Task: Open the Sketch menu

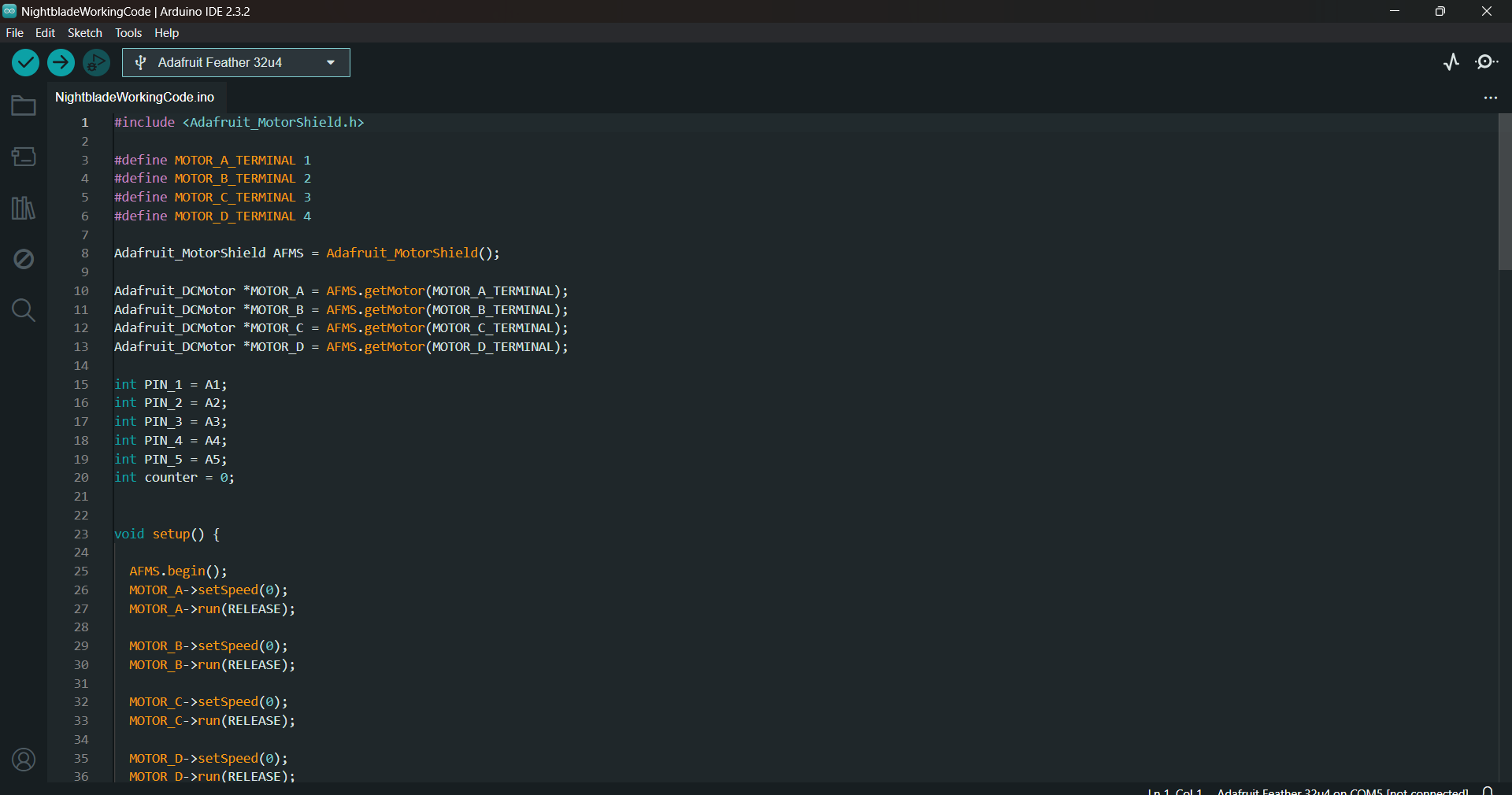Action: point(85,33)
